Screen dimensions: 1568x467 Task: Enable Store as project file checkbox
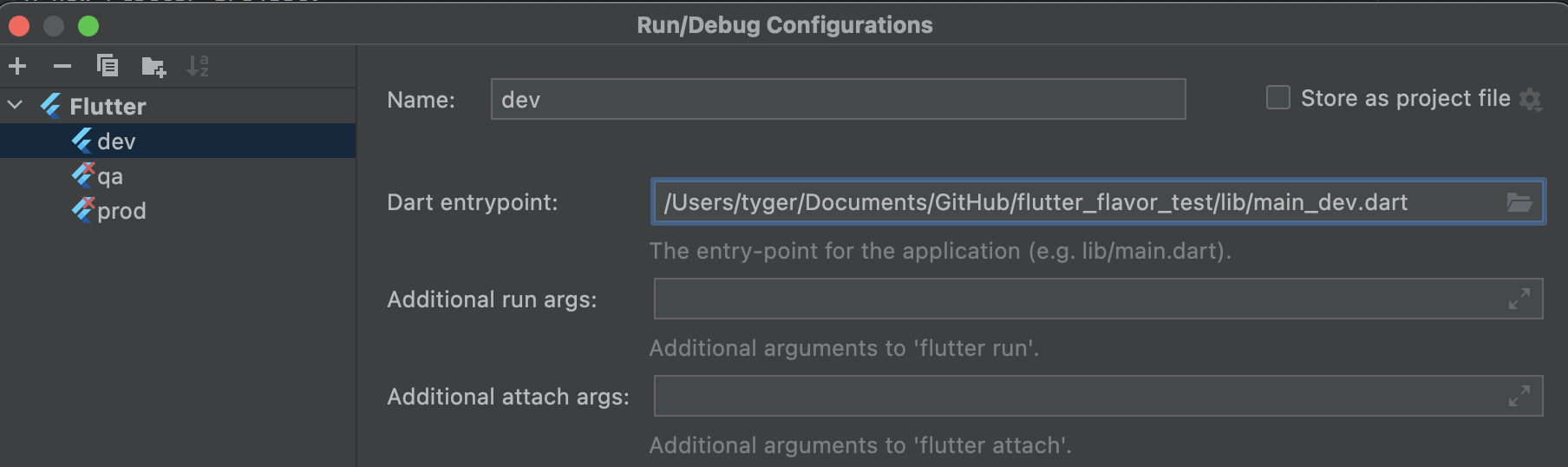(x=1278, y=97)
